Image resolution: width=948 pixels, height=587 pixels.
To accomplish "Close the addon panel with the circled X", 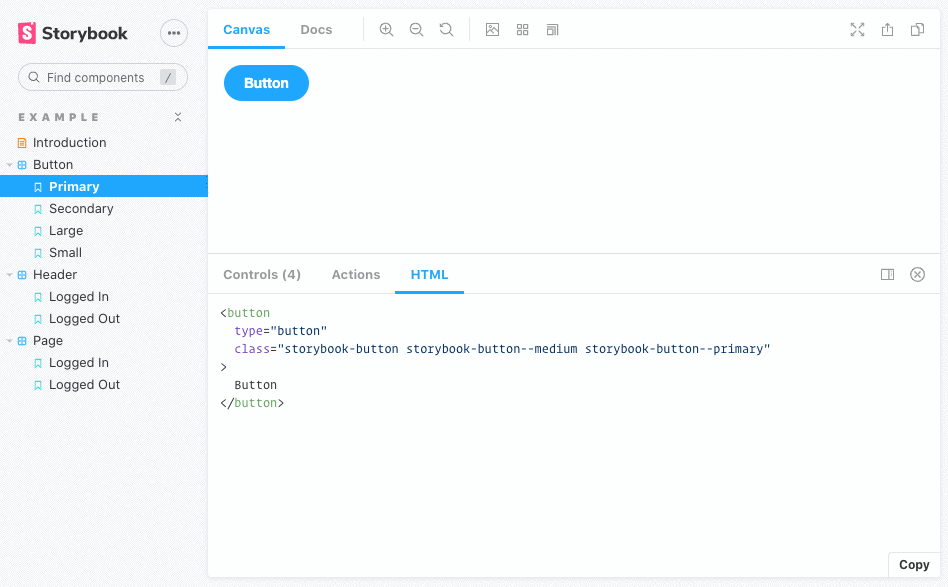I will [x=917, y=274].
